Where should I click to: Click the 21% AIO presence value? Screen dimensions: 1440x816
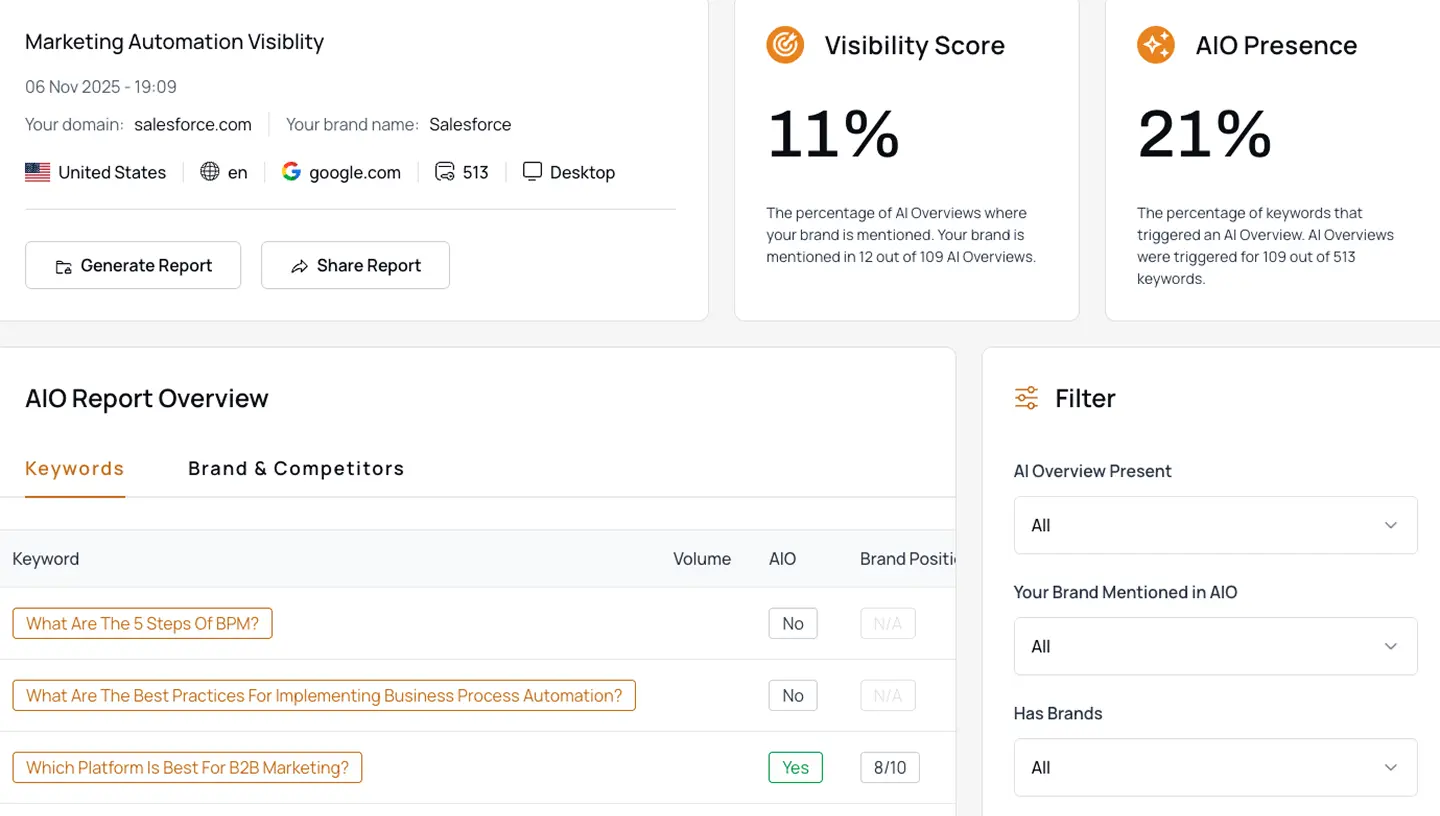pos(1205,133)
